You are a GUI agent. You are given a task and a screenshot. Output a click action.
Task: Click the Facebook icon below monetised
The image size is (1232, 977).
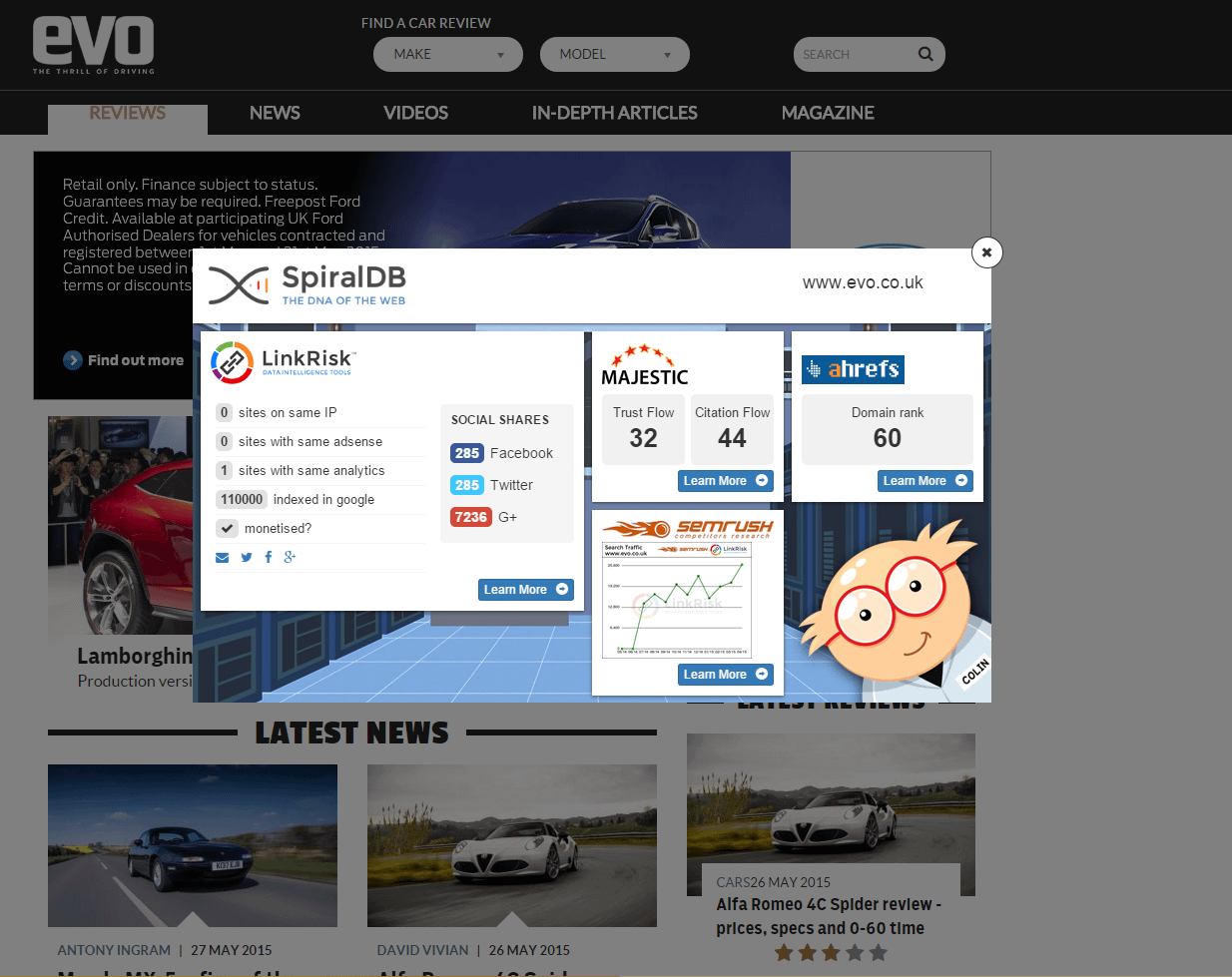[x=269, y=557]
